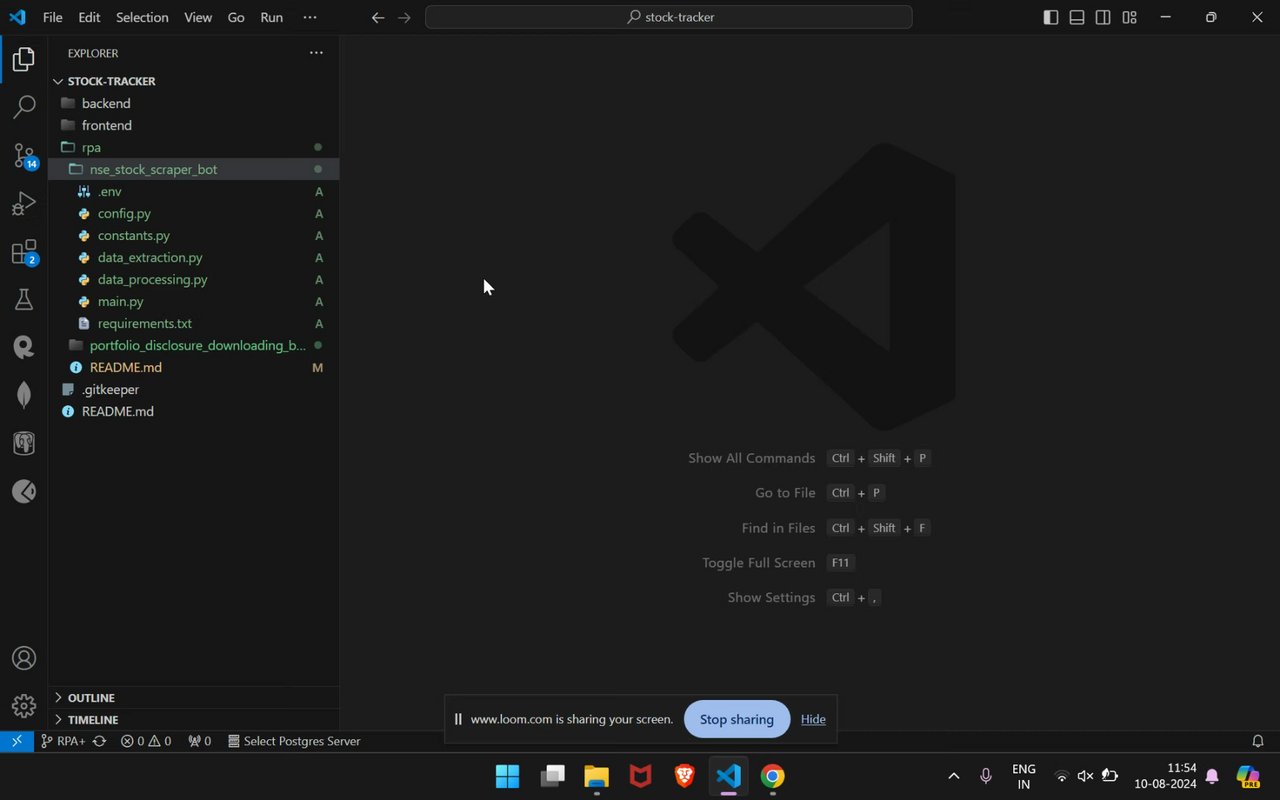This screenshot has width=1280, height=800.
Task: Click the stock-tracker command center search box
Action: 669,17
